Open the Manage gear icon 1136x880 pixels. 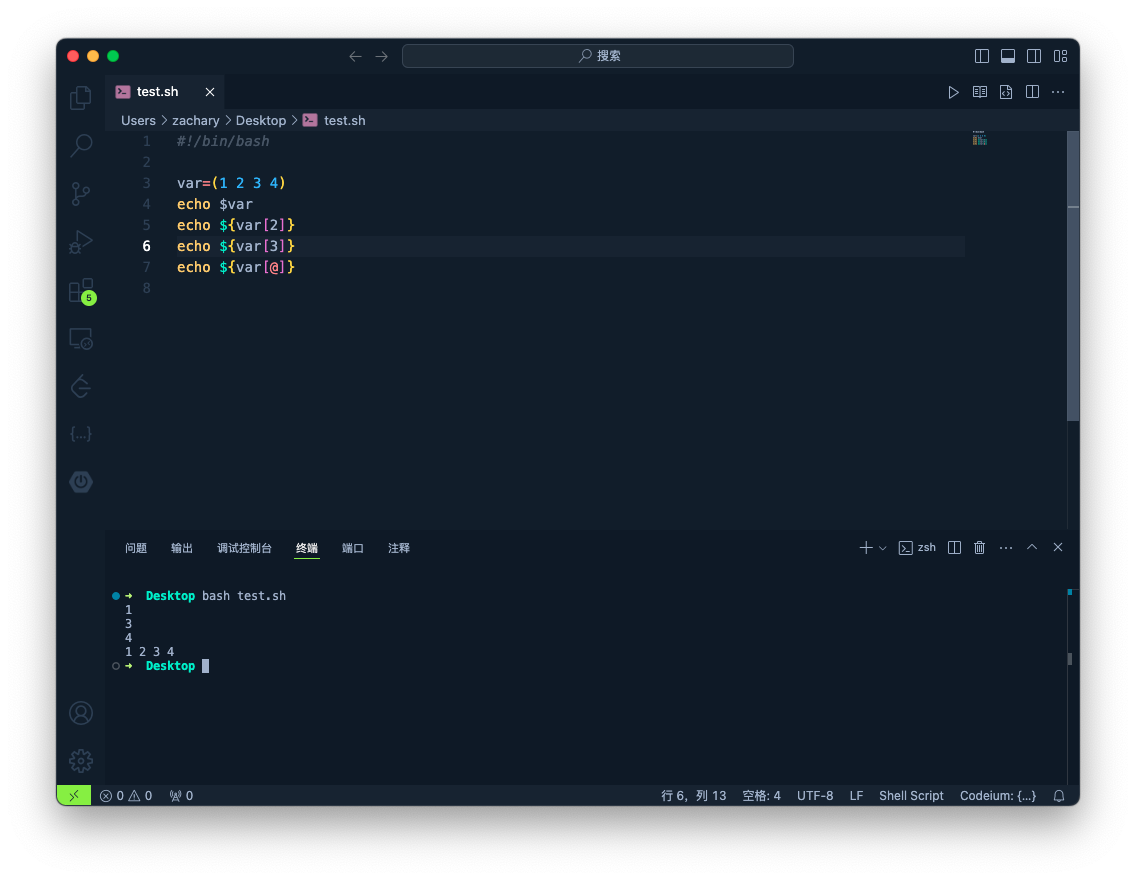tap(80, 760)
